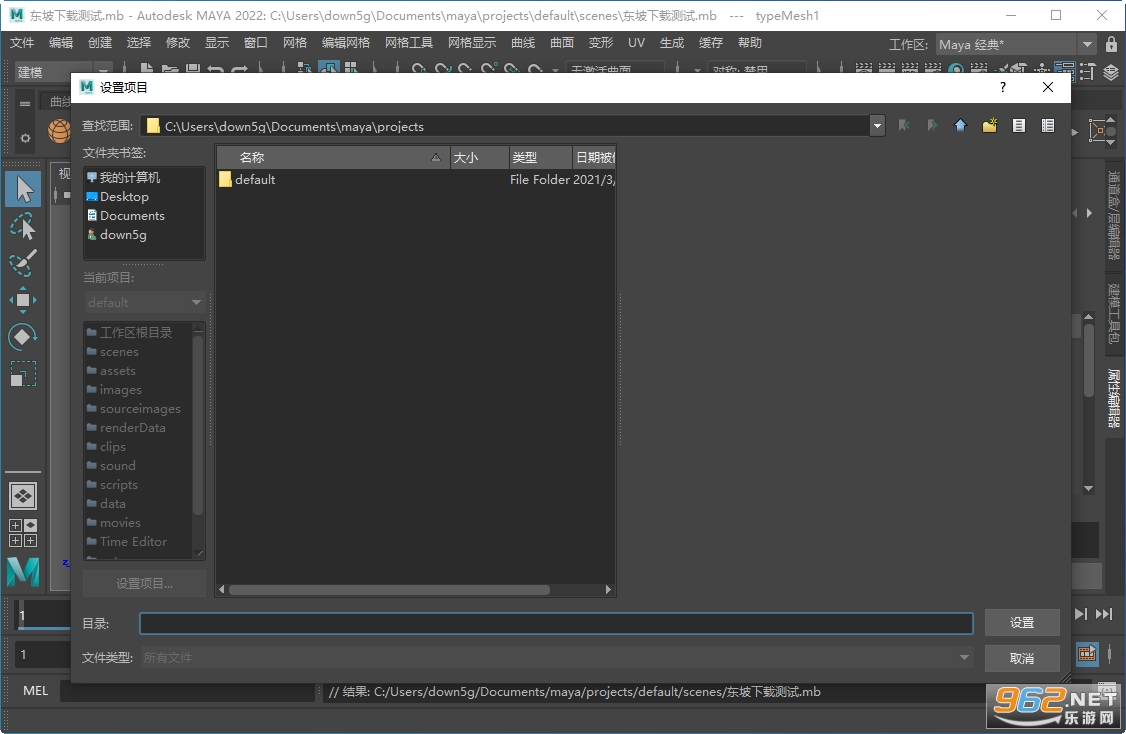Click the 目录 directory input field
The height and width of the screenshot is (734, 1126).
tap(556, 623)
